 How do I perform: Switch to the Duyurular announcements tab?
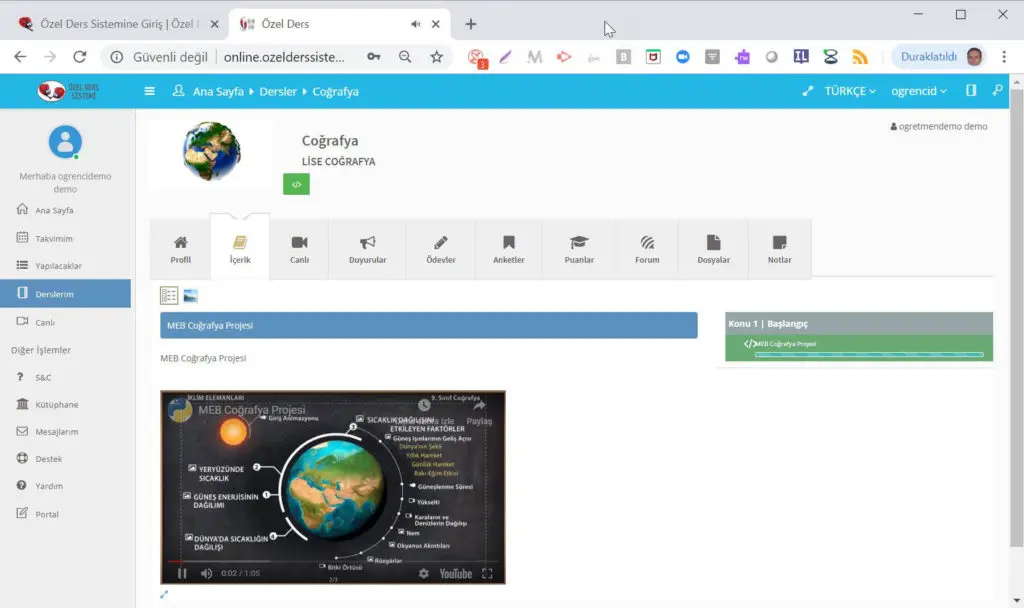coord(367,248)
